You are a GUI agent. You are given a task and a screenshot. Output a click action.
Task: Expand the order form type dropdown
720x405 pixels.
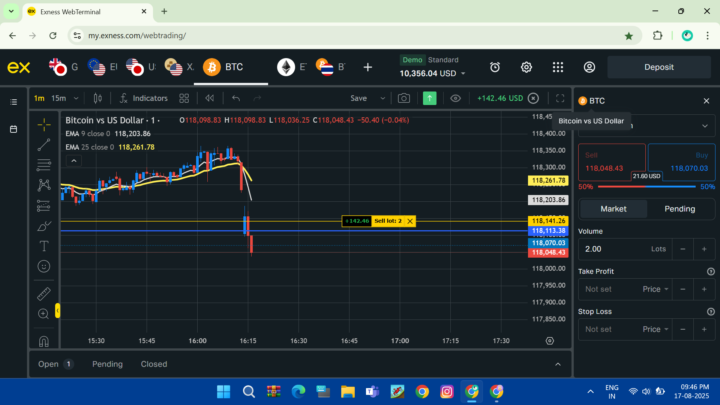(705, 126)
